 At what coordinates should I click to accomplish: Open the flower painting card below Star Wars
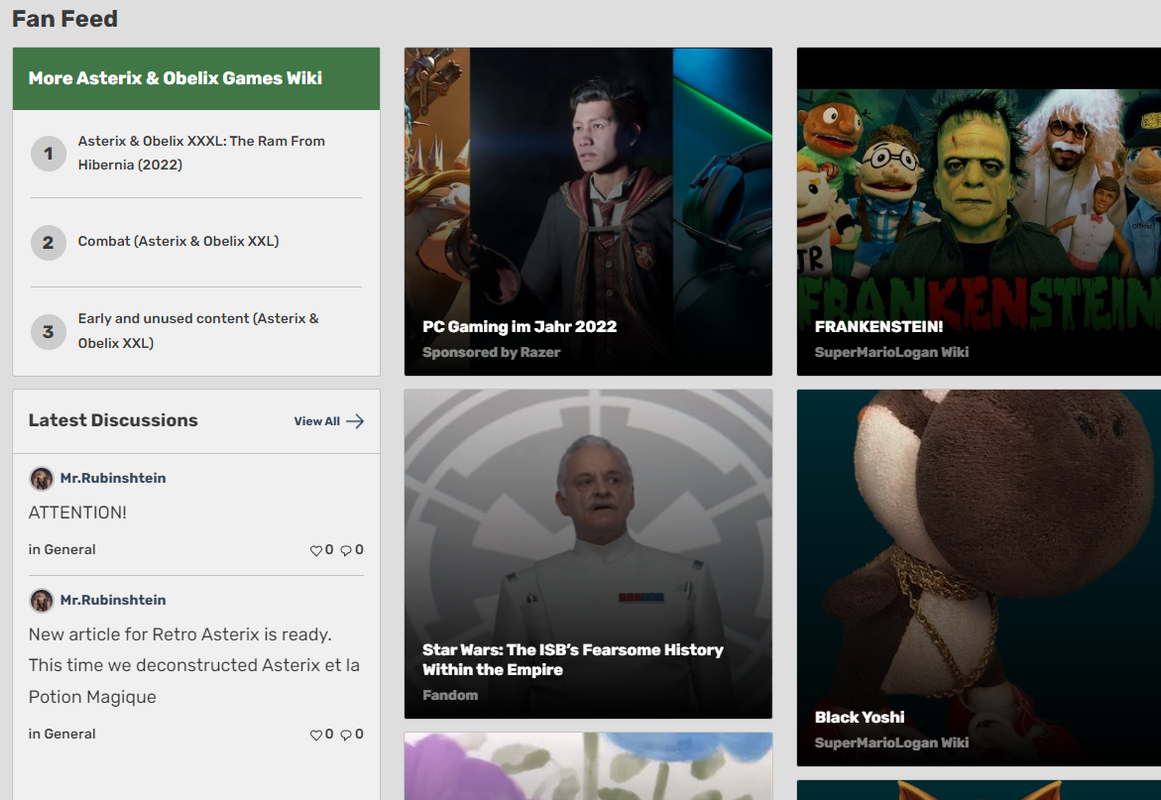(588, 766)
